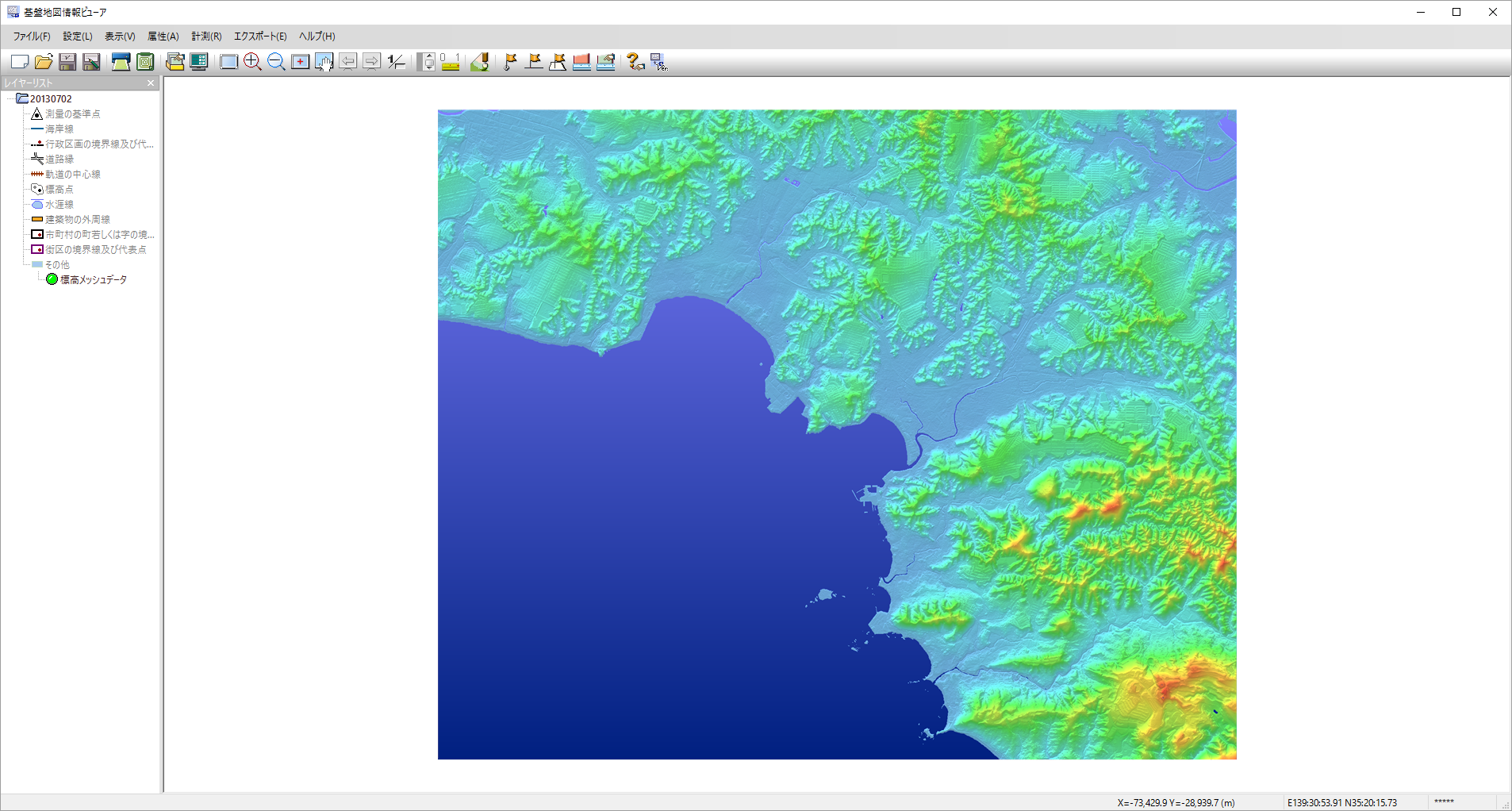Screen dimensions: 1512x811
Task: Click the help question mark icon
Action: pos(635,62)
